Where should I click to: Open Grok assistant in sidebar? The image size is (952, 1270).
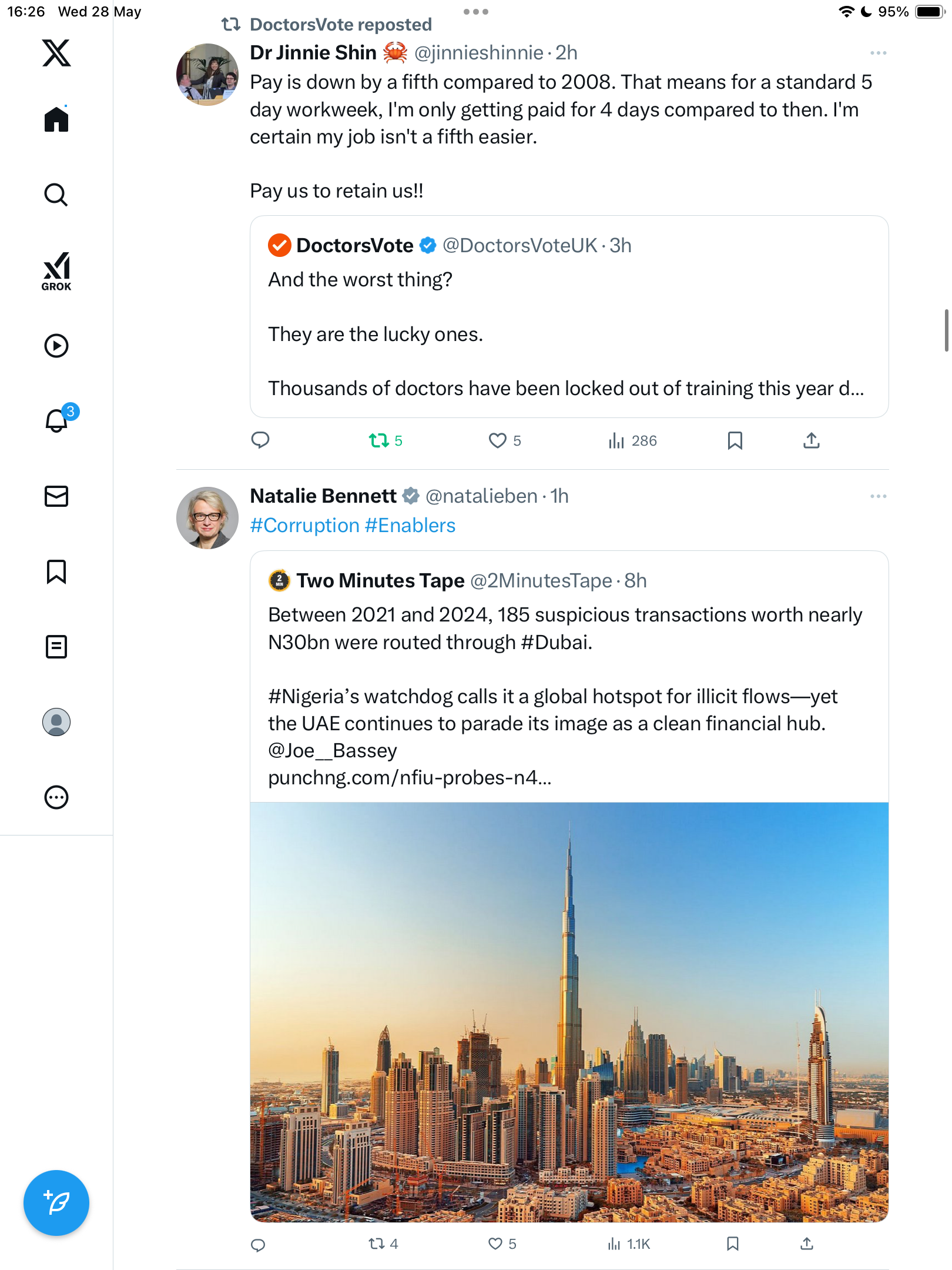tap(56, 272)
